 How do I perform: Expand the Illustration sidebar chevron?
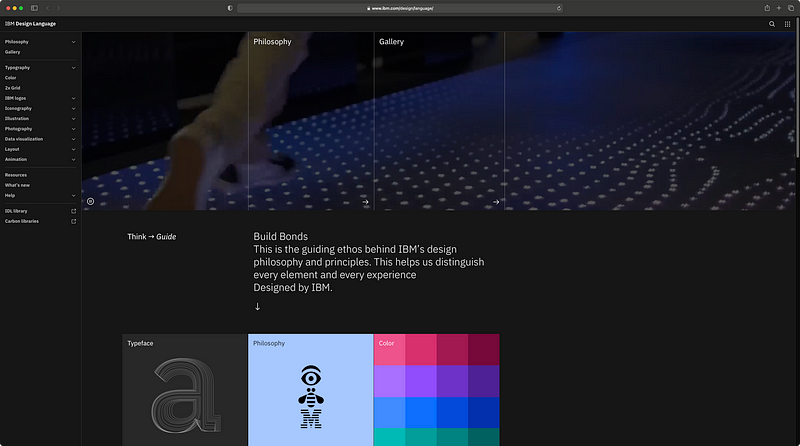coord(73,119)
